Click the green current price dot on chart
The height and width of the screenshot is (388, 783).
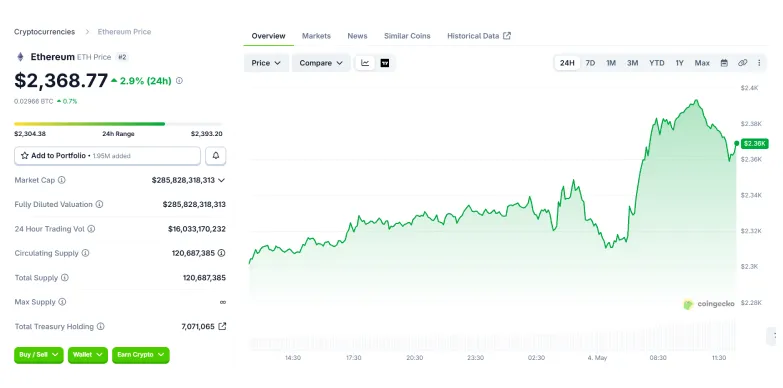[x=737, y=143]
